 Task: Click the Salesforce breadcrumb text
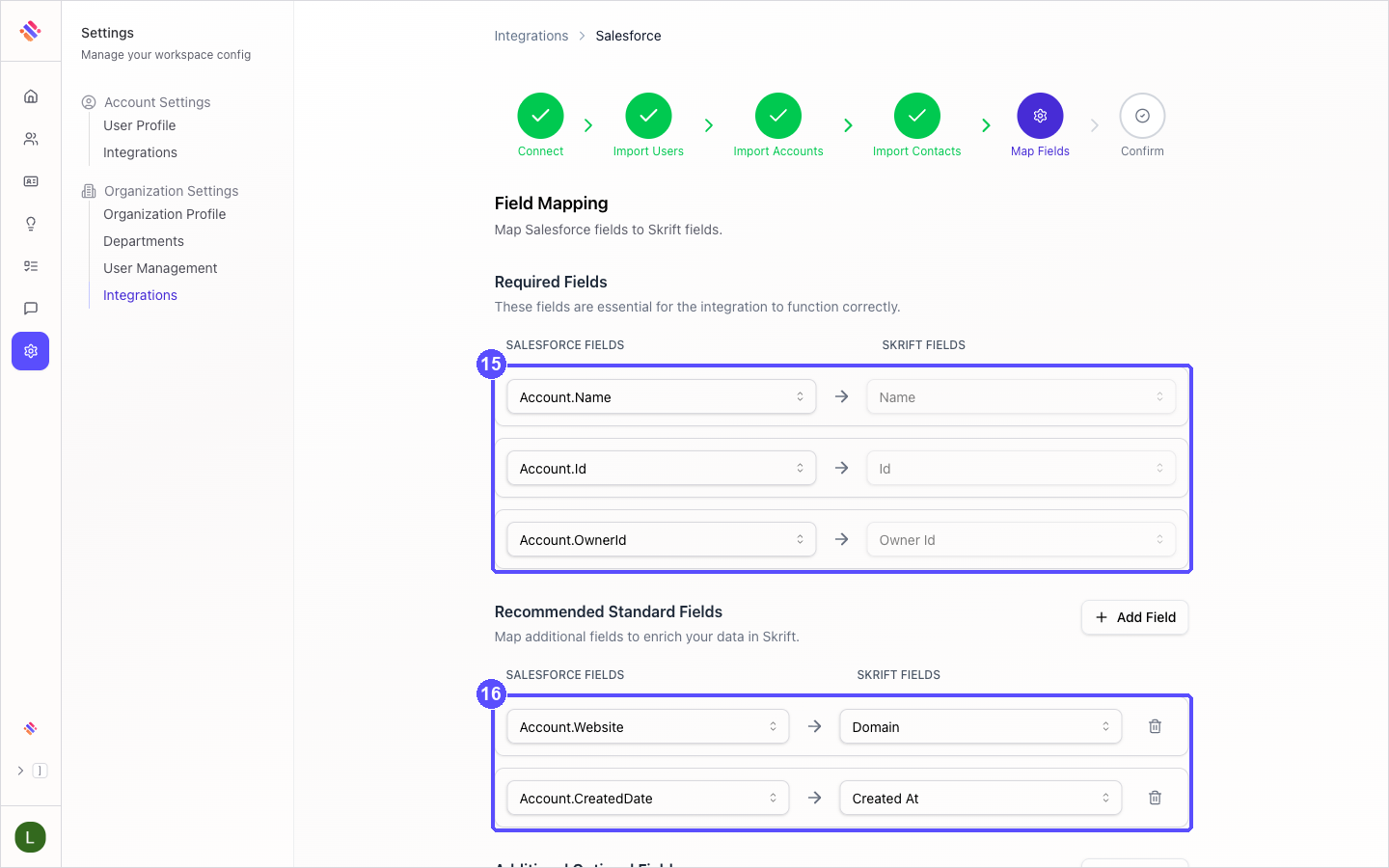[x=628, y=36]
